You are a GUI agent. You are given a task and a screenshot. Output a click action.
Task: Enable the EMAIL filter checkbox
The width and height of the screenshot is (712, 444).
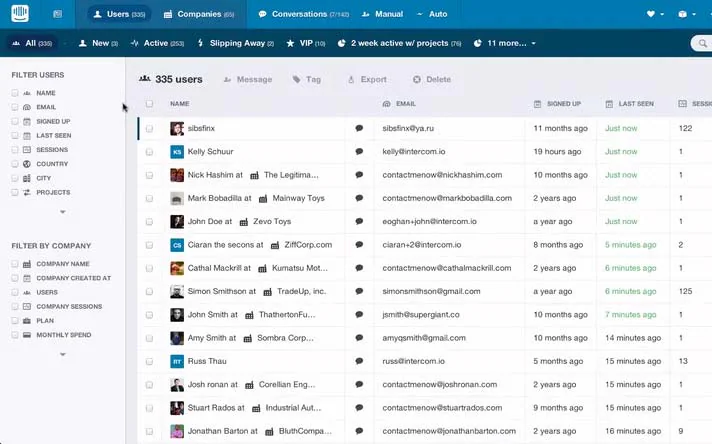15,107
